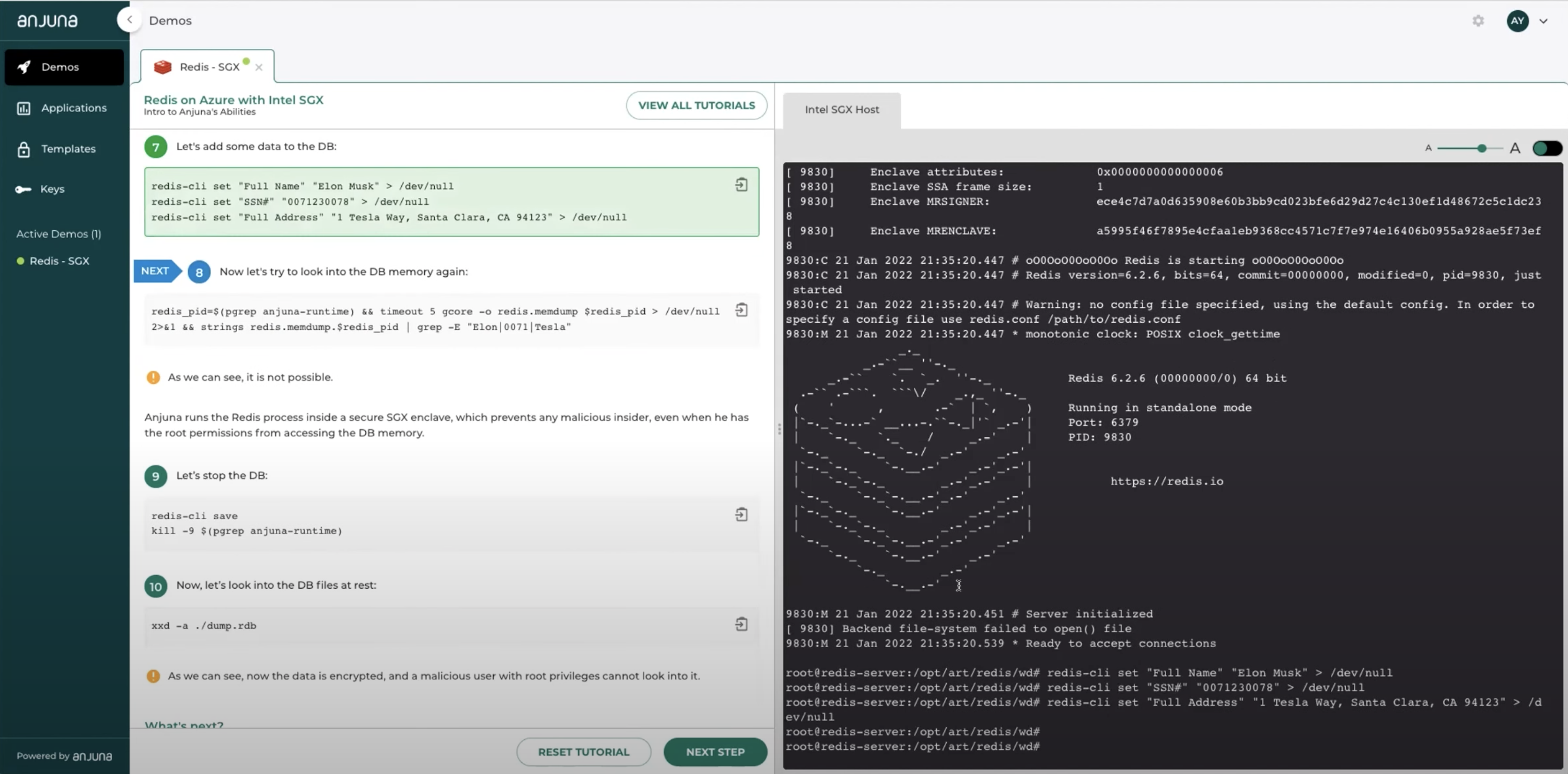Copy the redis-cli save code block
The height and width of the screenshot is (774, 1568).
coord(741,515)
